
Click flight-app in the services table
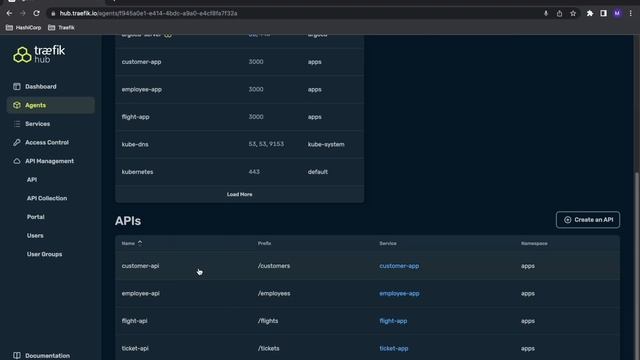(136, 117)
